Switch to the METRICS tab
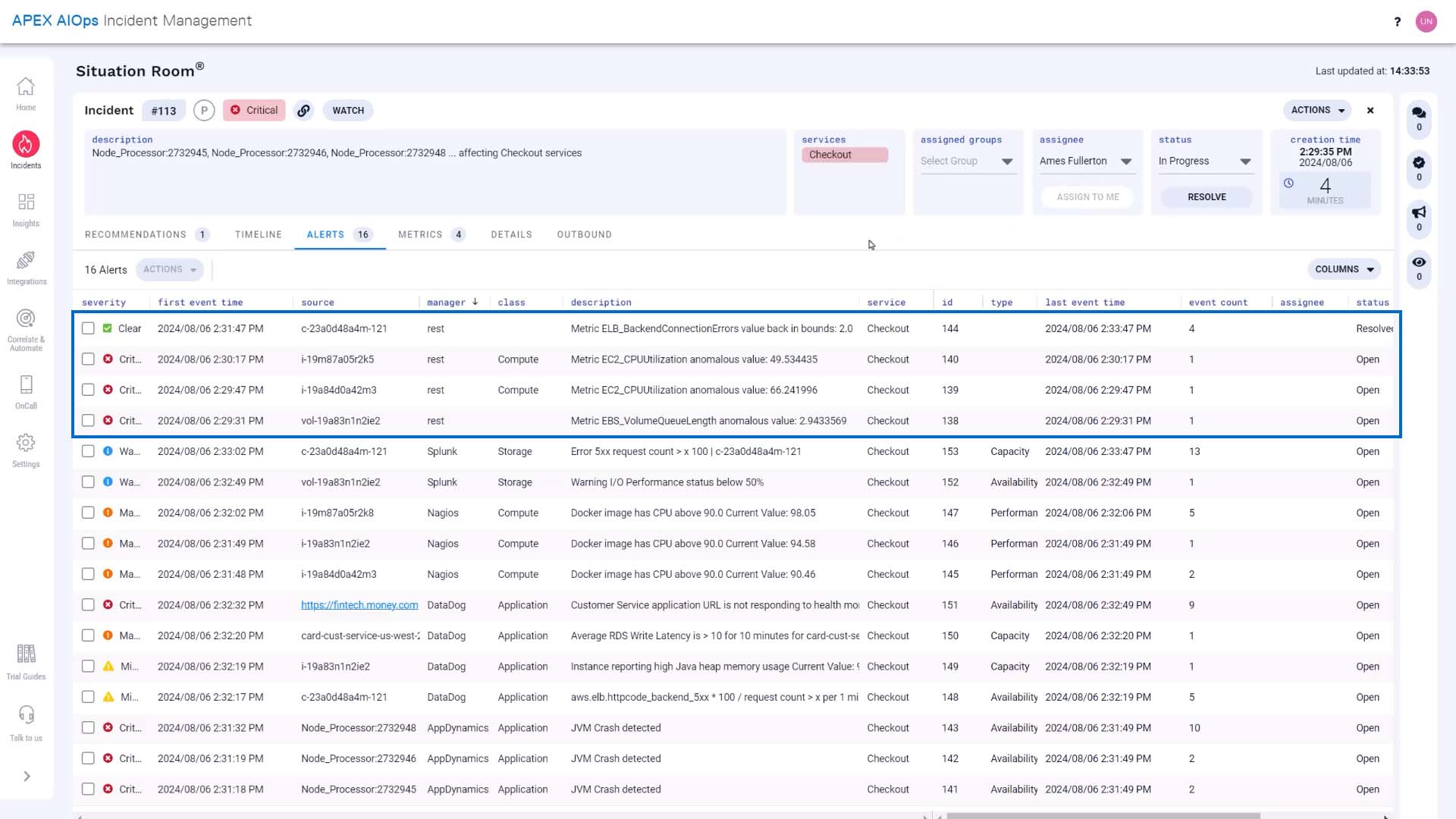Image resolution: width=1456 pixels, height=819 pixels. coord(431,234)
